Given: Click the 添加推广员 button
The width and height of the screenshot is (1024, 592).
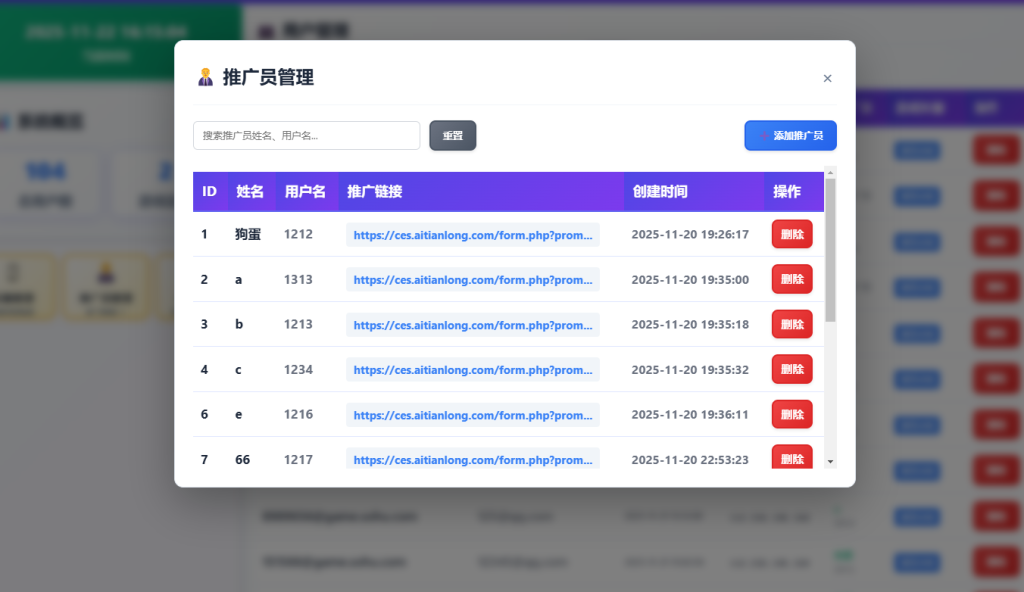Looking at the screenshot, I should 790,135.
